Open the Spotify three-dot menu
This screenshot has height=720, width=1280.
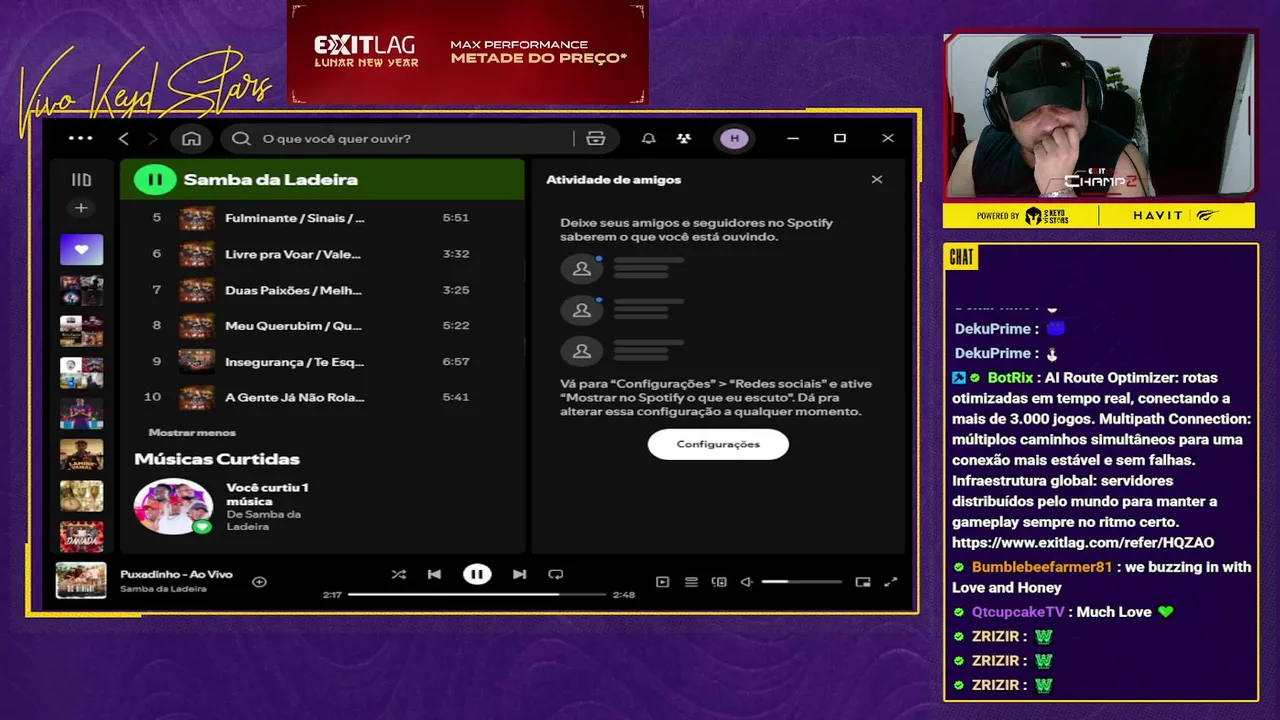(80, 138)
